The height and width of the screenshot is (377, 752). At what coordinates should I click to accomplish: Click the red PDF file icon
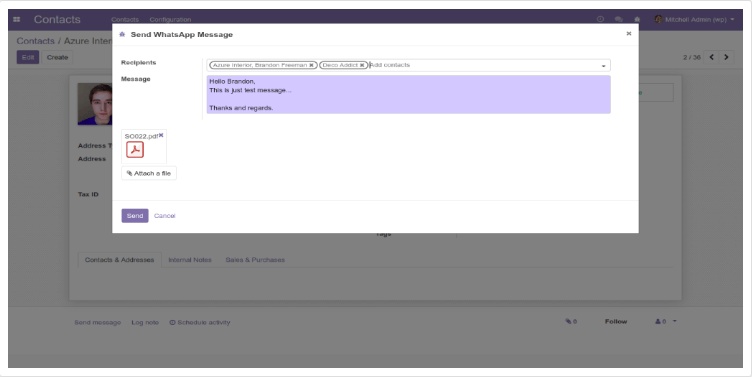pos(135,150)
